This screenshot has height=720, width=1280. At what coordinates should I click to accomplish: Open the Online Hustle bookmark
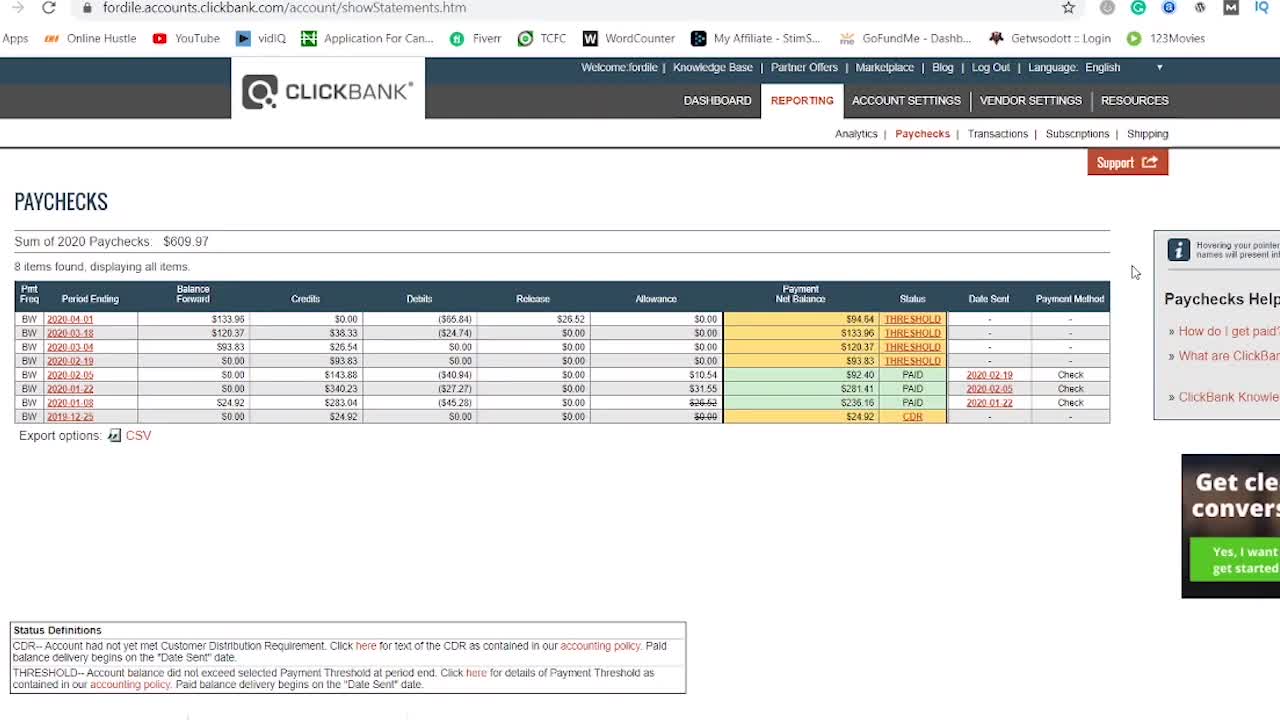tap(90, 39)
